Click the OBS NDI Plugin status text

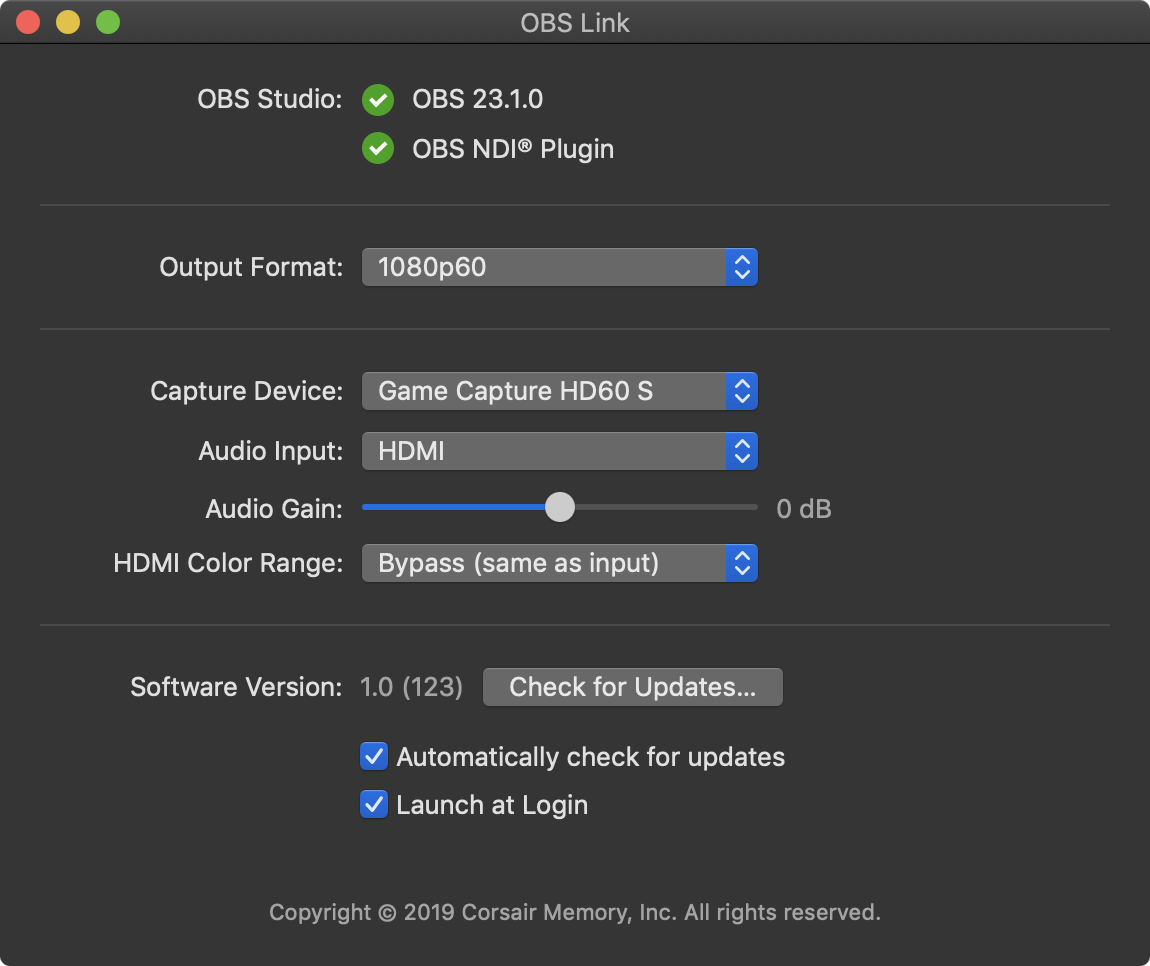click(x=513, y=149)
